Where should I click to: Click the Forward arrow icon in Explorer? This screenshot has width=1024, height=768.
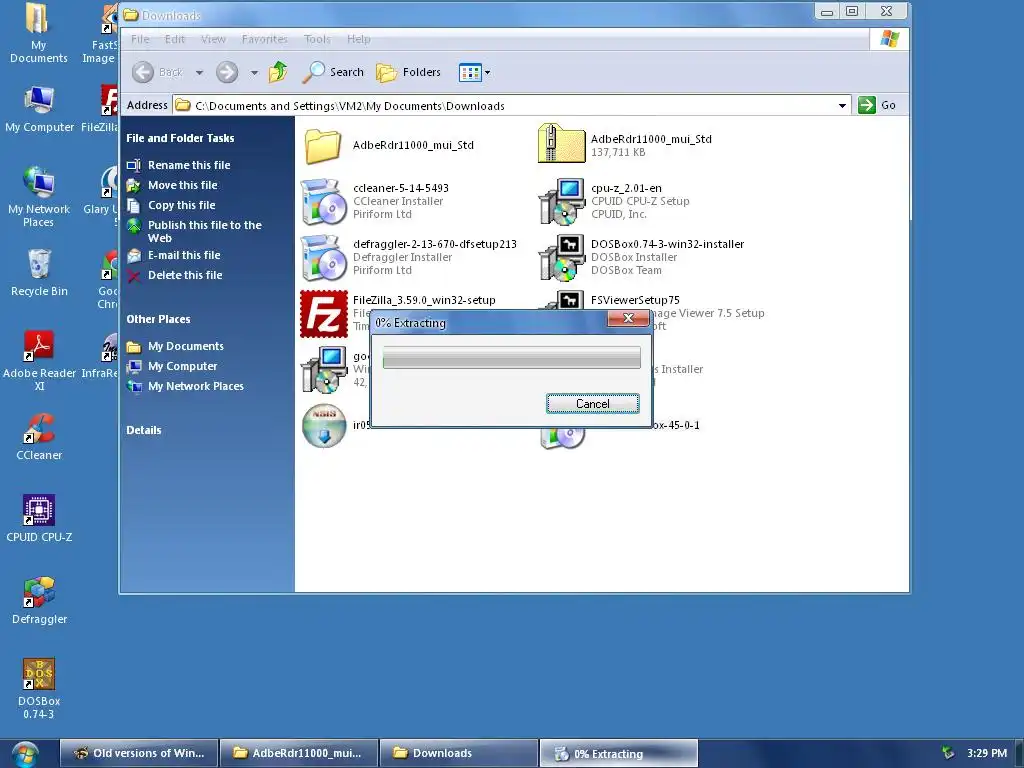[x=227, y=72]
